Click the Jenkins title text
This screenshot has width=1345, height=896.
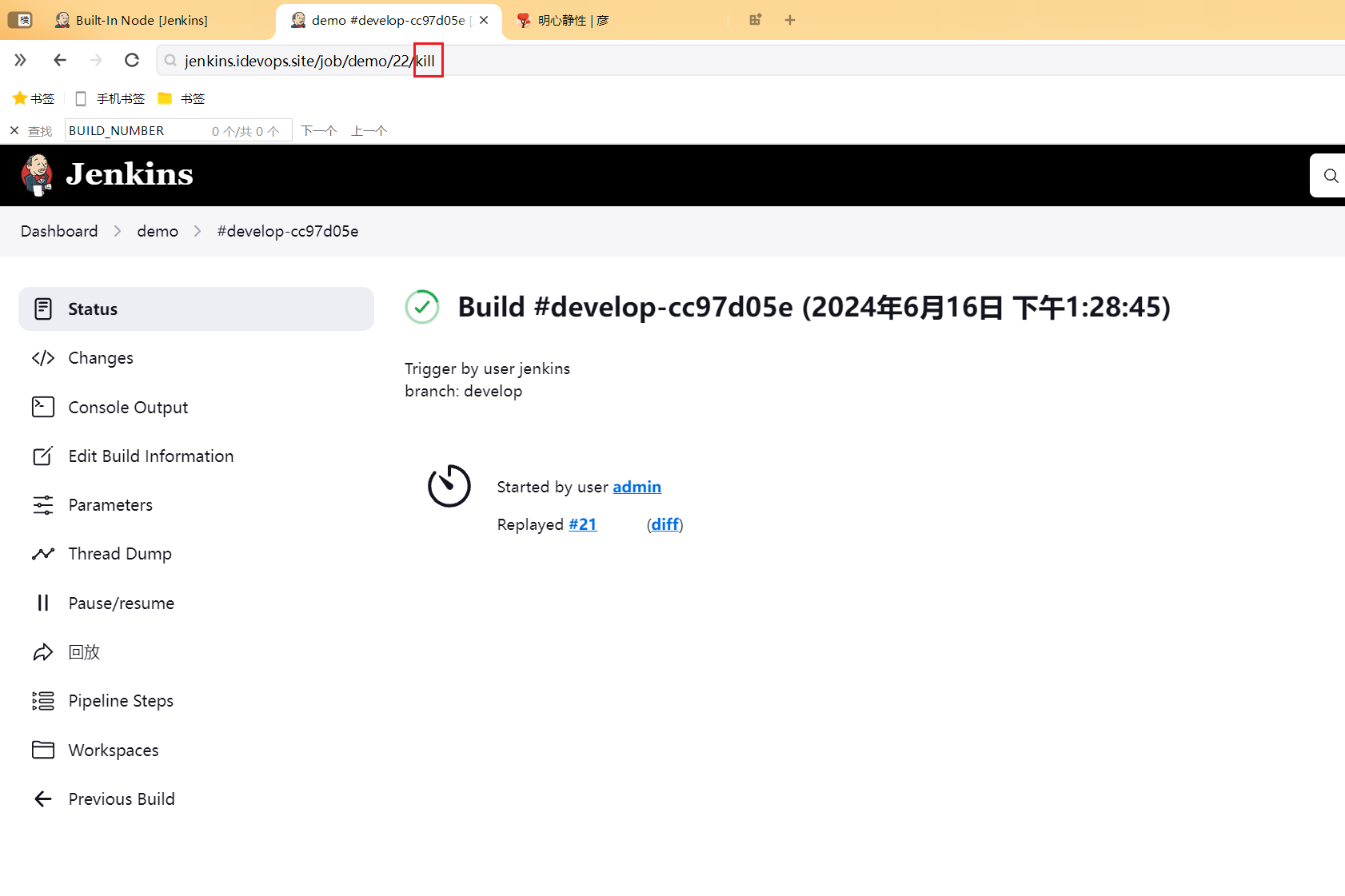click(130, 174)
